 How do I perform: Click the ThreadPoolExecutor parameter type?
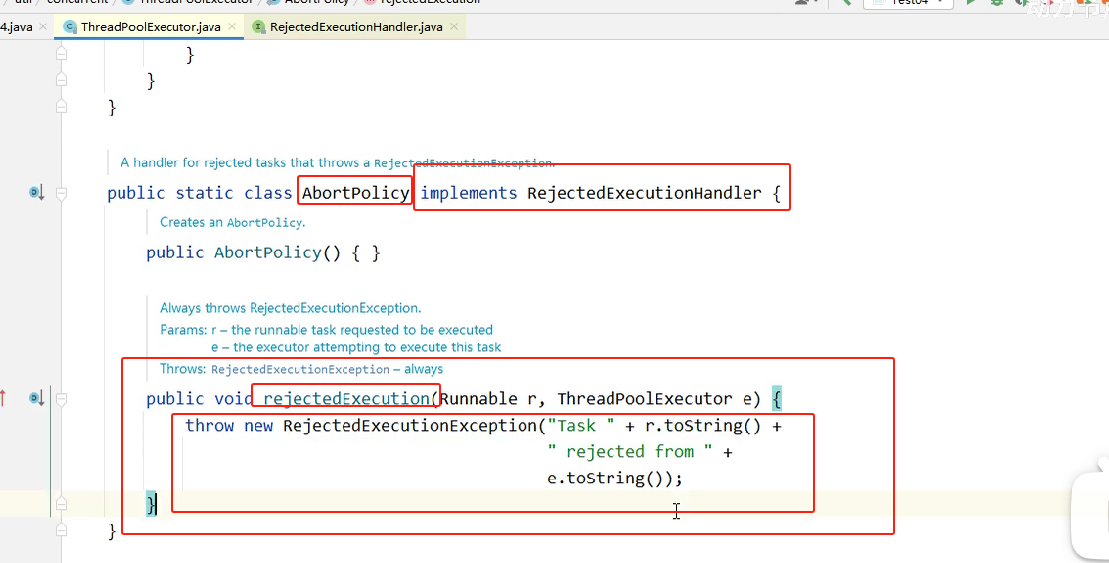point(645,399)
